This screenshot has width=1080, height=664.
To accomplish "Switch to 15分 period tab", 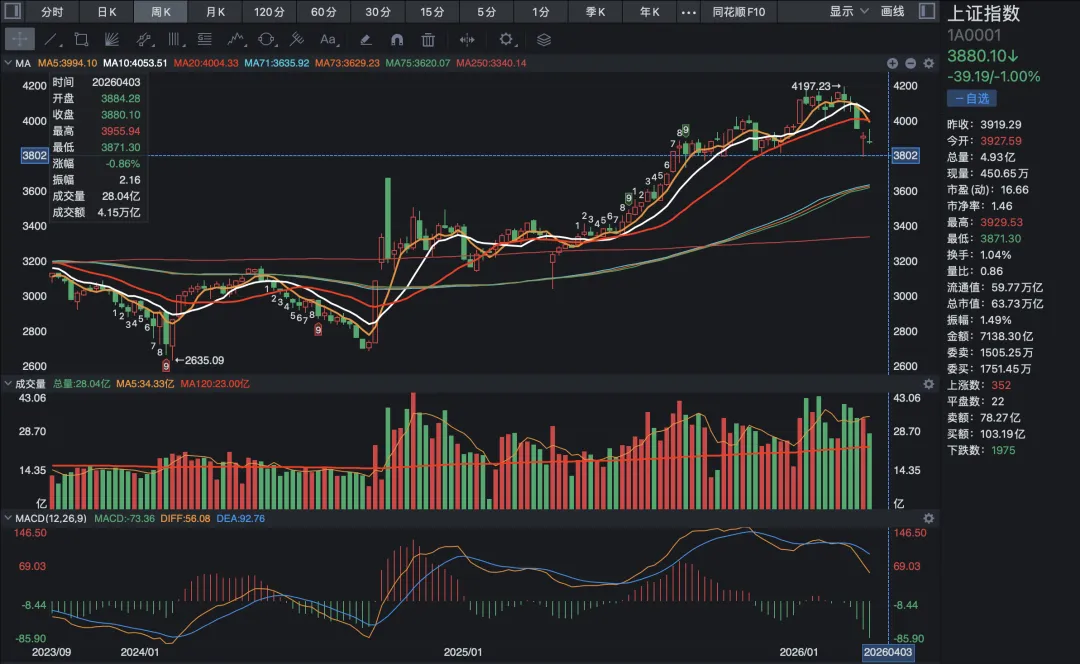I will click(x=432, y=12).
